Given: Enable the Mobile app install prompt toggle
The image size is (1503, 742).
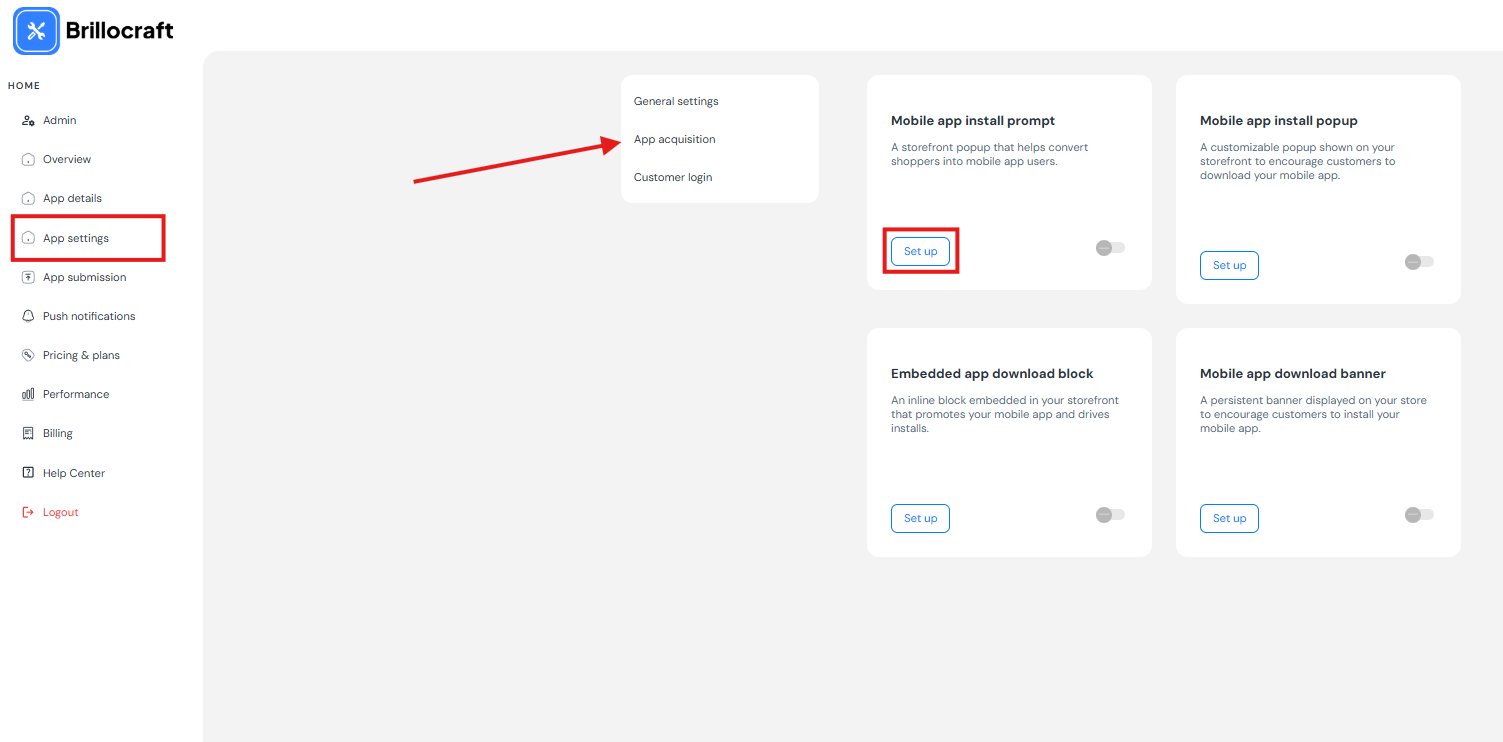Looking at the screenshot, I should [1110, 248].
